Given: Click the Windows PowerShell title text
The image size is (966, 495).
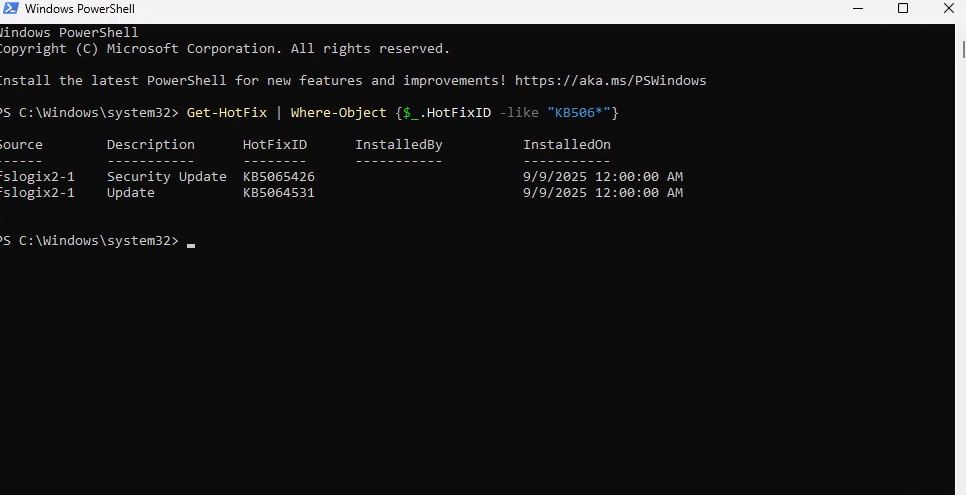Looking at the screenshot, I should pos(79,9).
